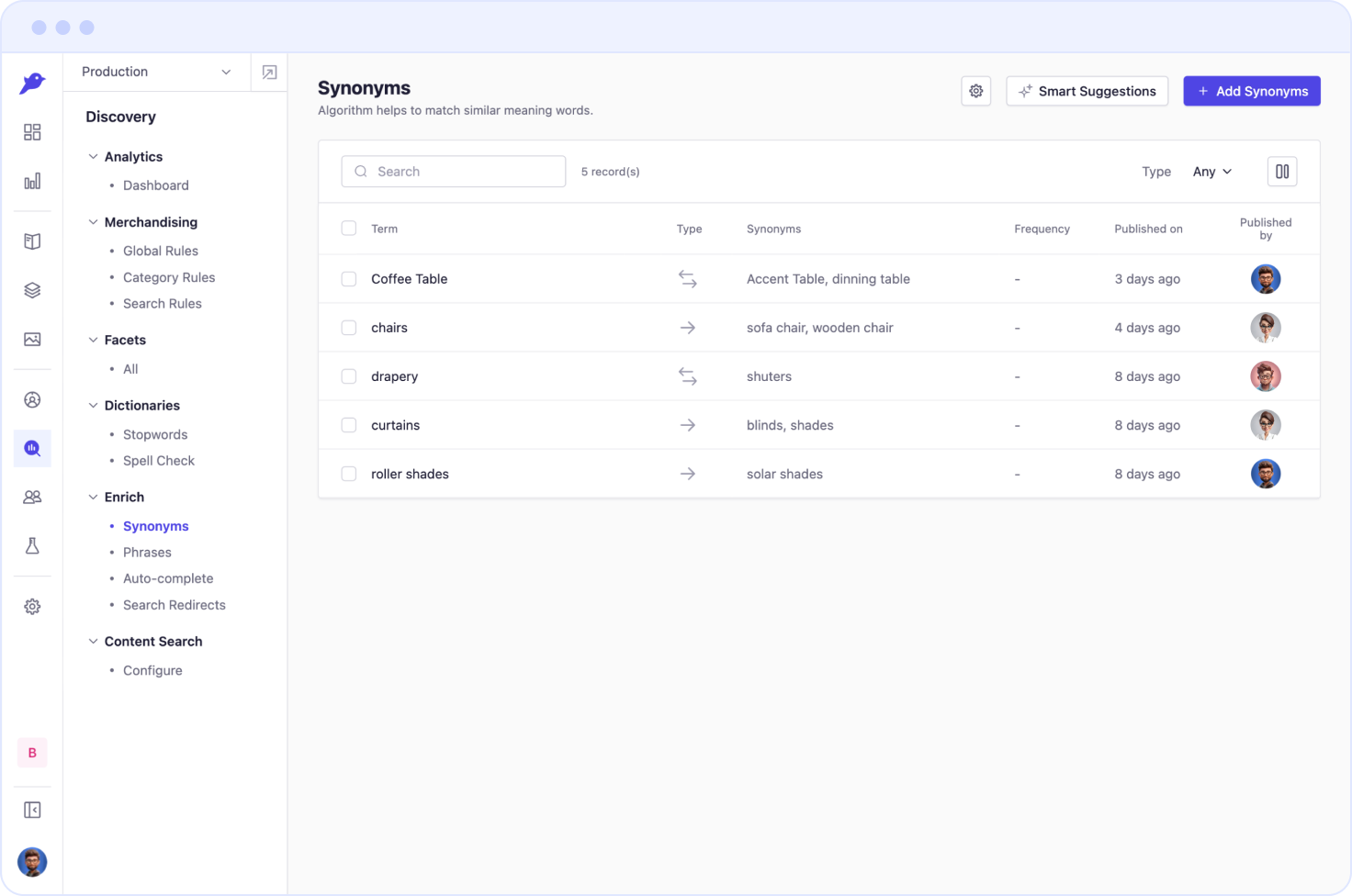Click the synonyms Search input field
1352x896 pixels.
point(454,172)
